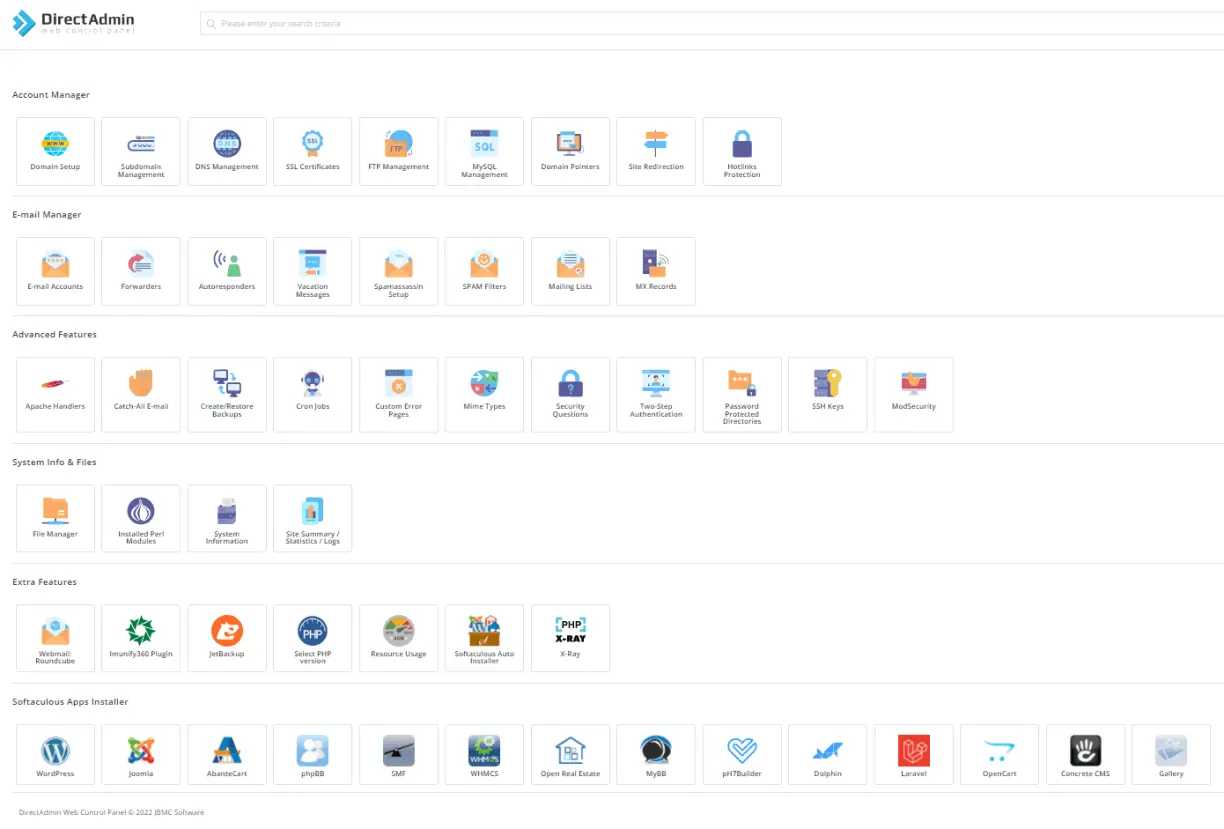
Task: Click the search magnifier icon
Action: (x=211, y=23)
